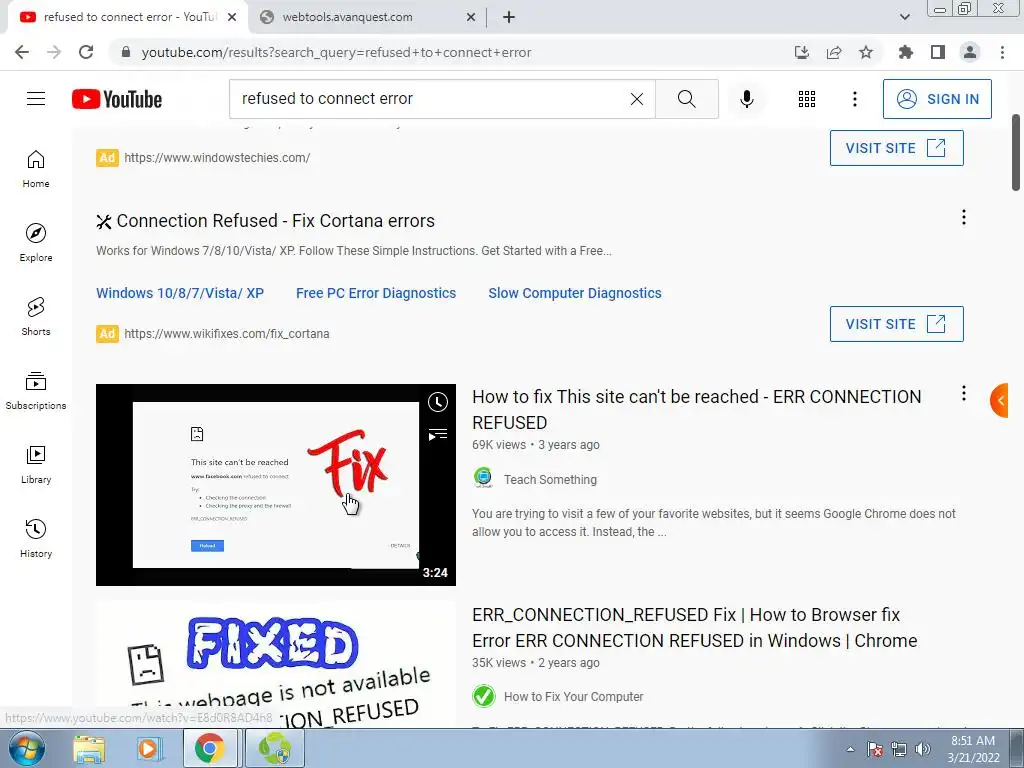Open Explore in the sidebar

(36, 242)
